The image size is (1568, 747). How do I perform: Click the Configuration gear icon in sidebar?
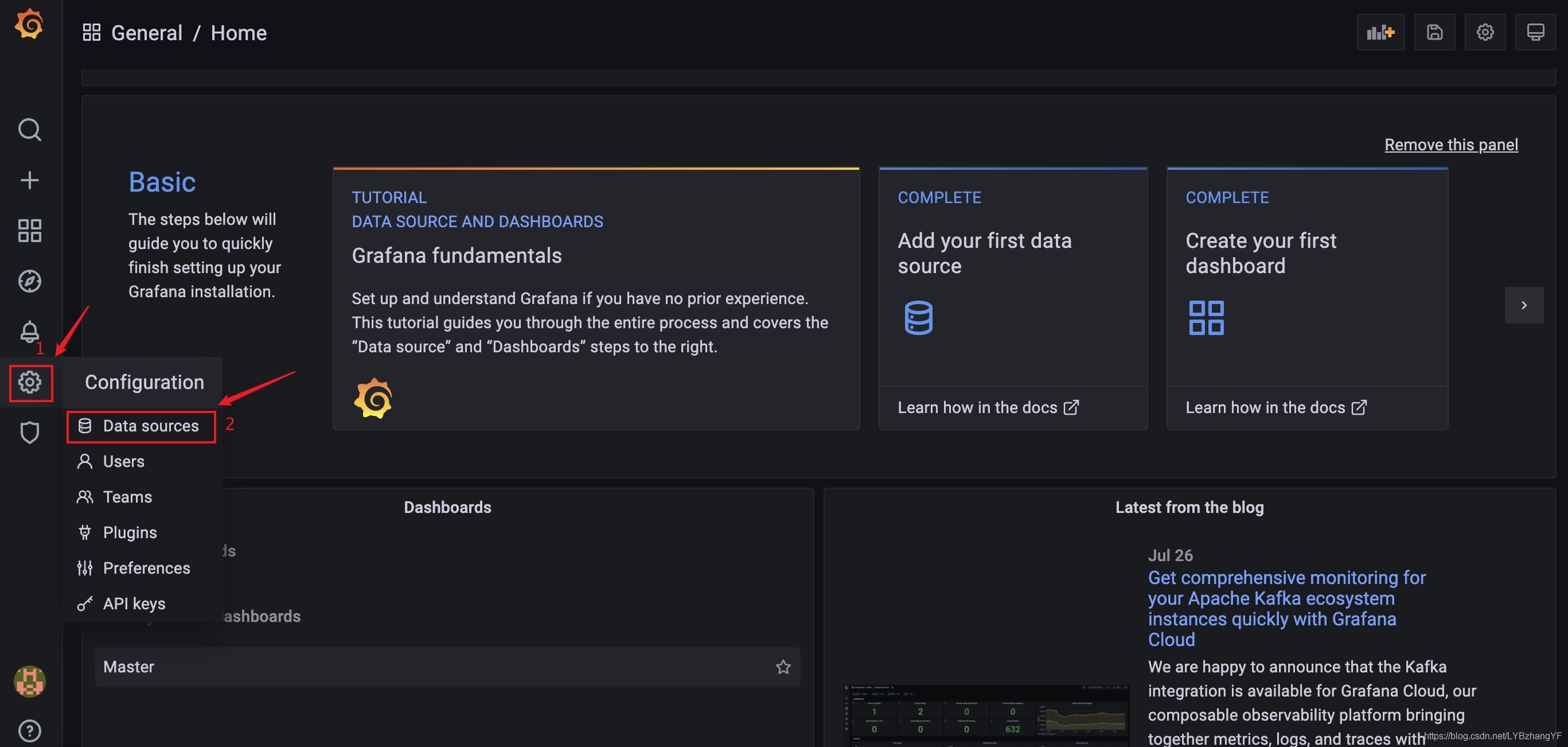click(x=30, y=382)
